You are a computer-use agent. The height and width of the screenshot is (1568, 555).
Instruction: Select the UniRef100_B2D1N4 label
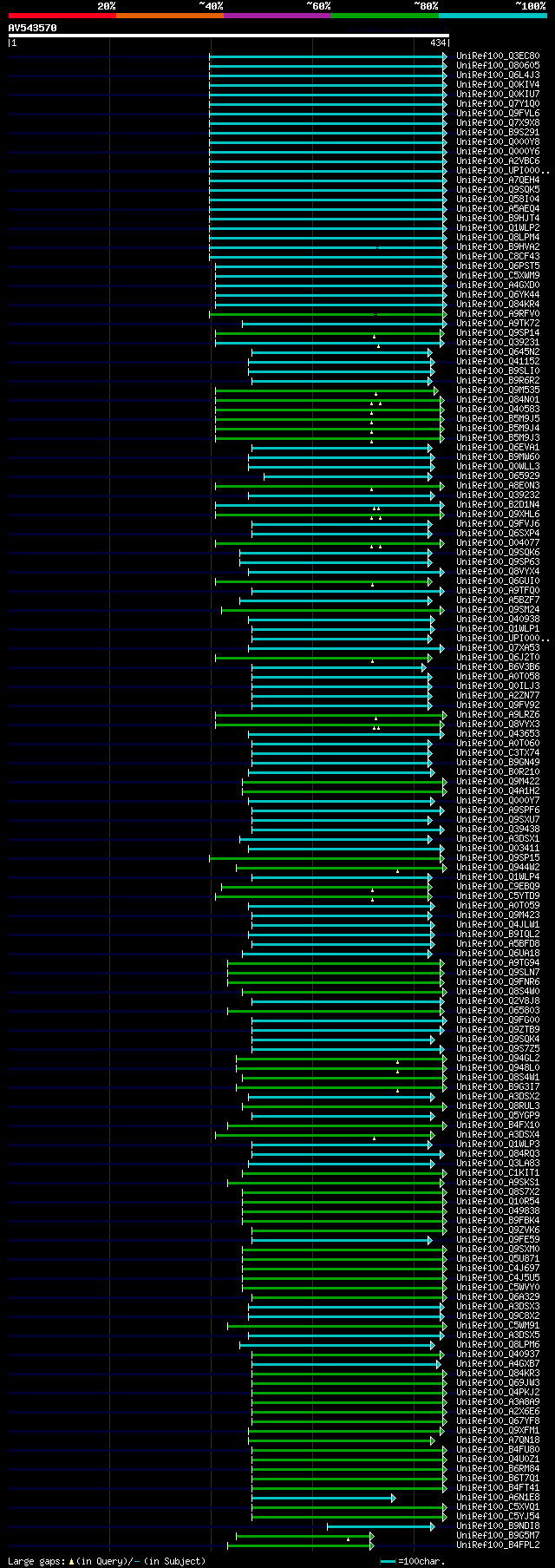coord(498,505)
